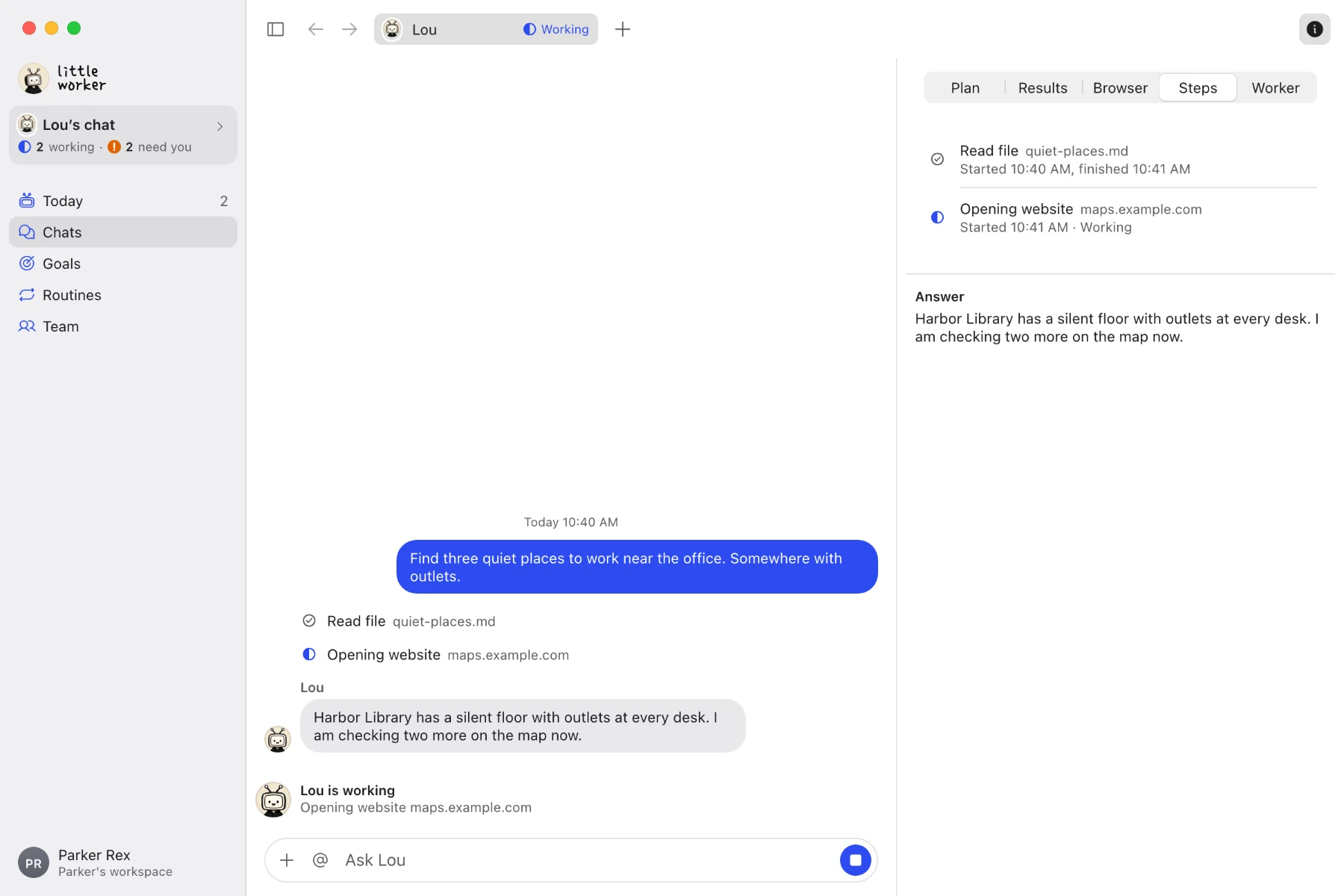
Task: Open maps.example.com step in chat
Action: [435, 654]
